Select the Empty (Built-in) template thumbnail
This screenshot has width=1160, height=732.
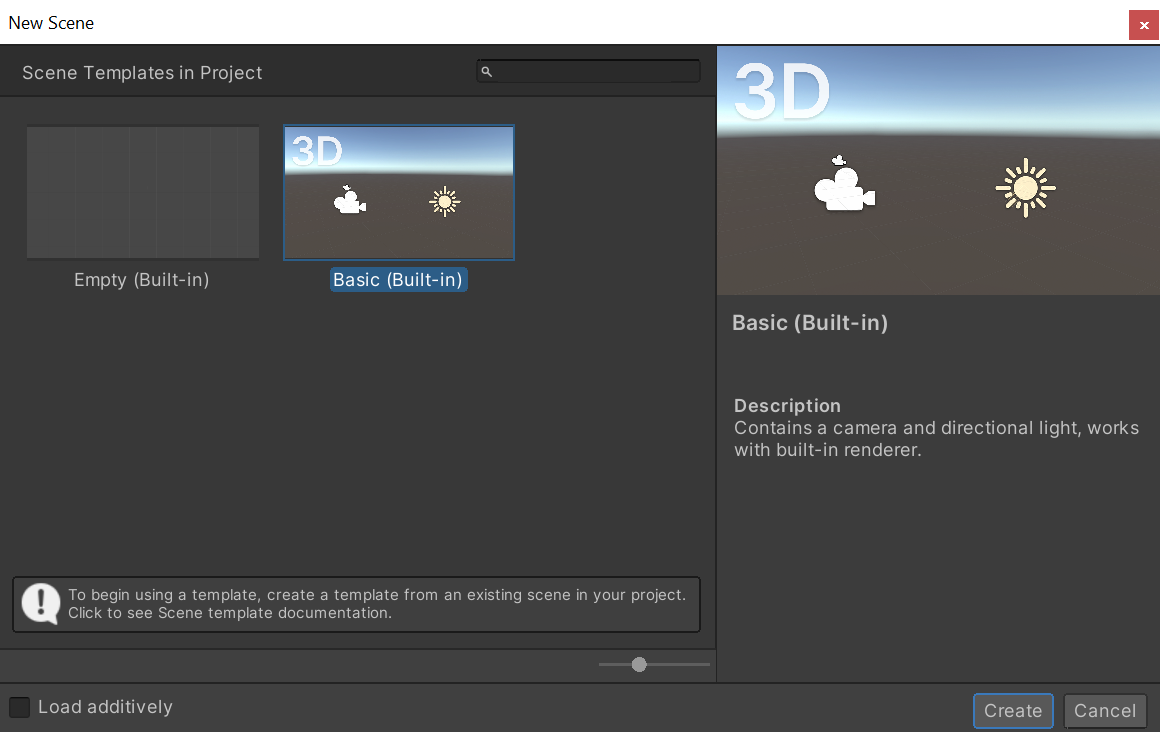(x=143, y=192)
